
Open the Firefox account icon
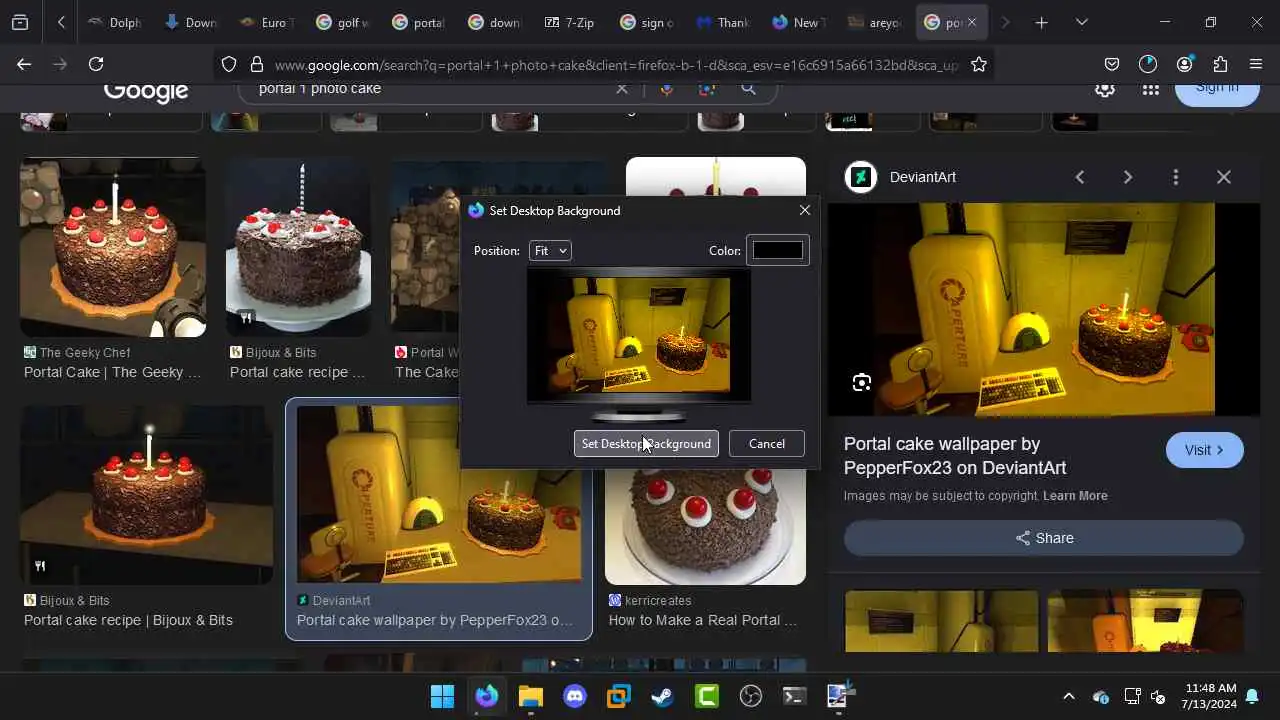coord(1184,64)
